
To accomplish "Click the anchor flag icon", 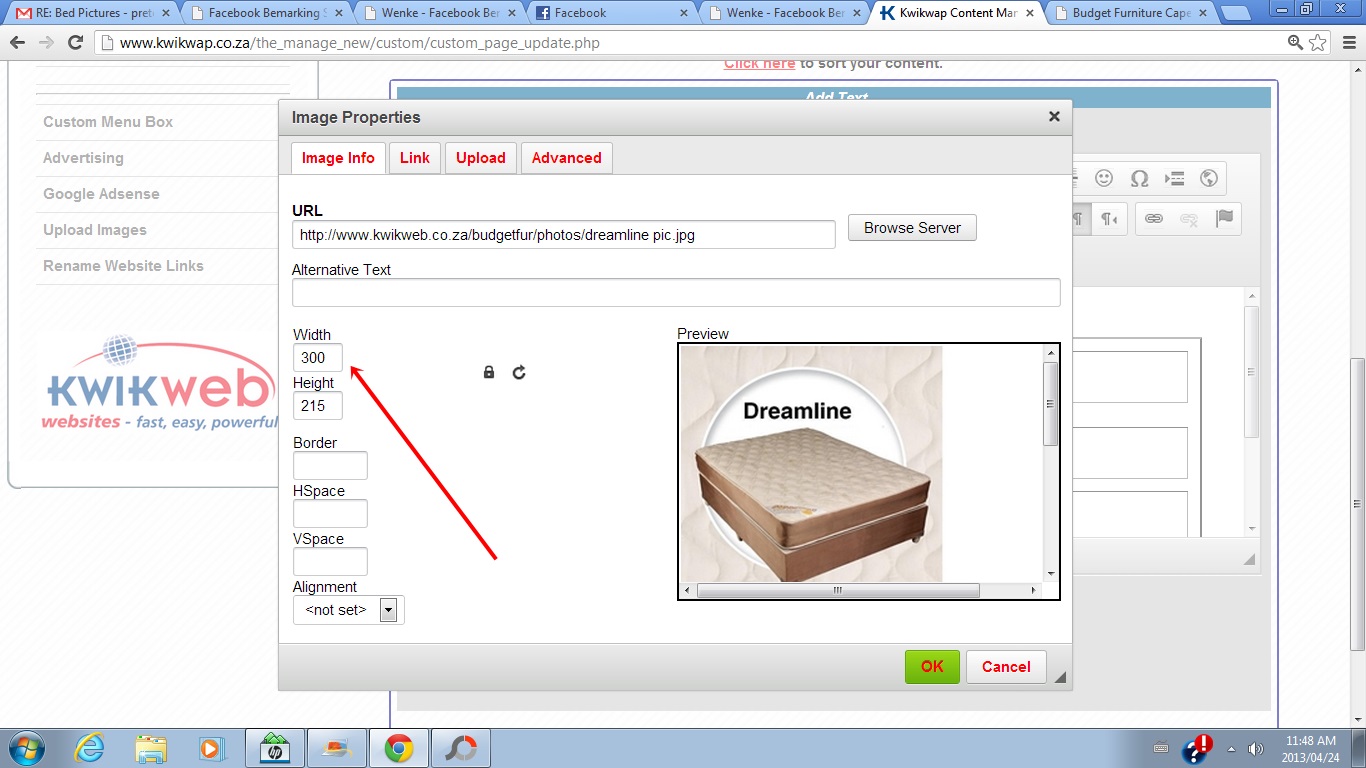I will [x=1224, y=219].
